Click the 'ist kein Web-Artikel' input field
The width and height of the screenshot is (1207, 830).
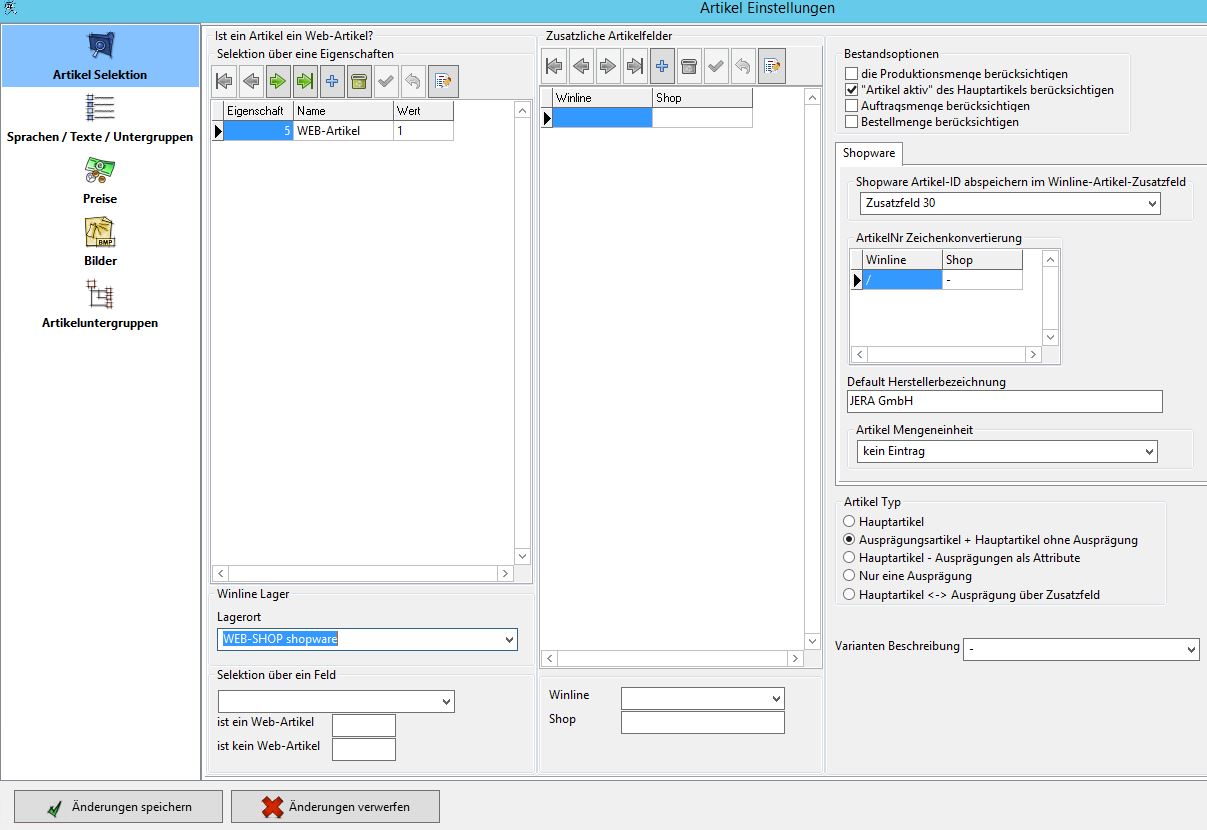click(364, 749)
